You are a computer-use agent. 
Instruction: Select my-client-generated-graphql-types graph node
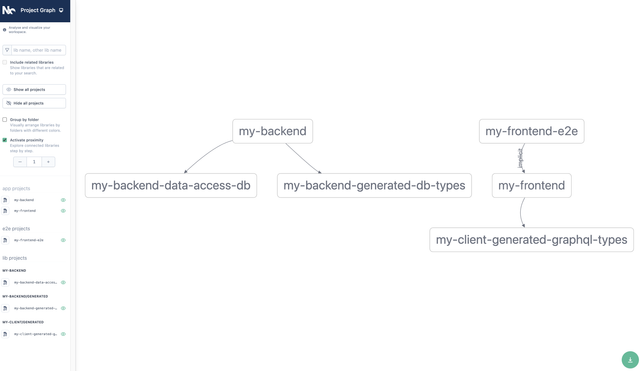[531, 240]
